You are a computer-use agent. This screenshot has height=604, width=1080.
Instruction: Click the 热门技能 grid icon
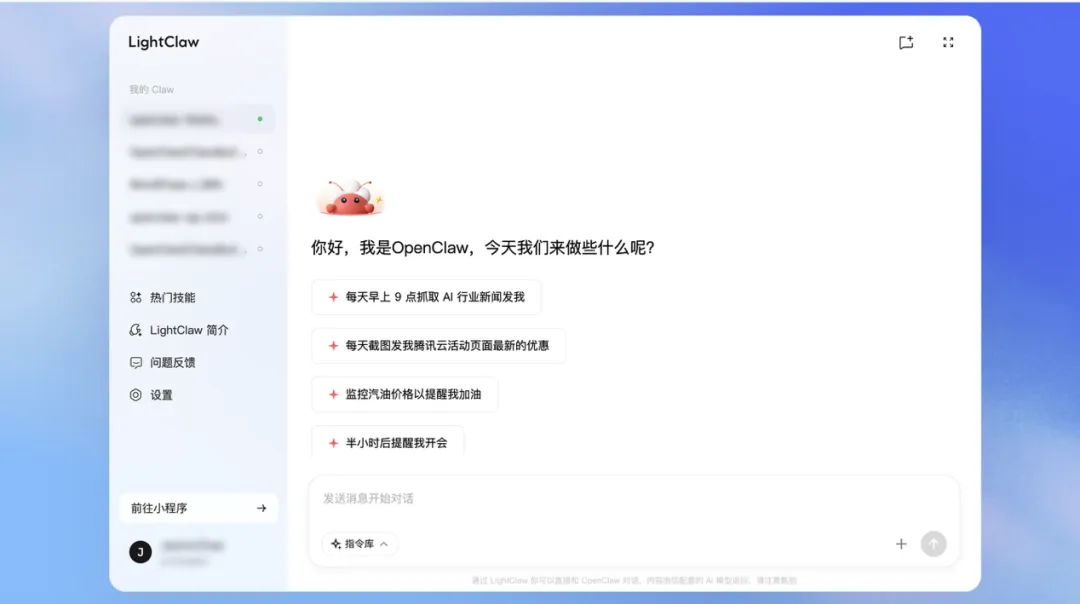click(136, 298)
